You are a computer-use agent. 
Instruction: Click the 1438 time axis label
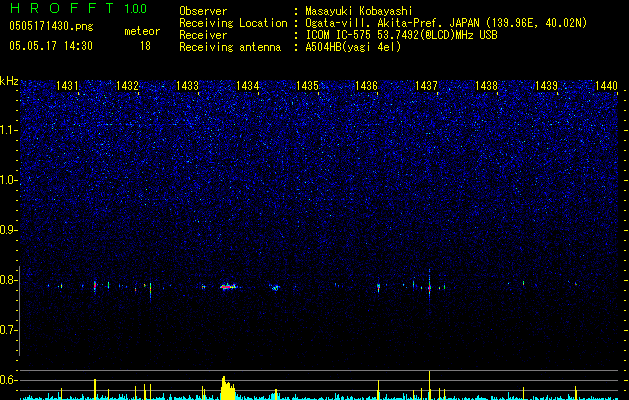pyautogui.click(x=487, y=86)
